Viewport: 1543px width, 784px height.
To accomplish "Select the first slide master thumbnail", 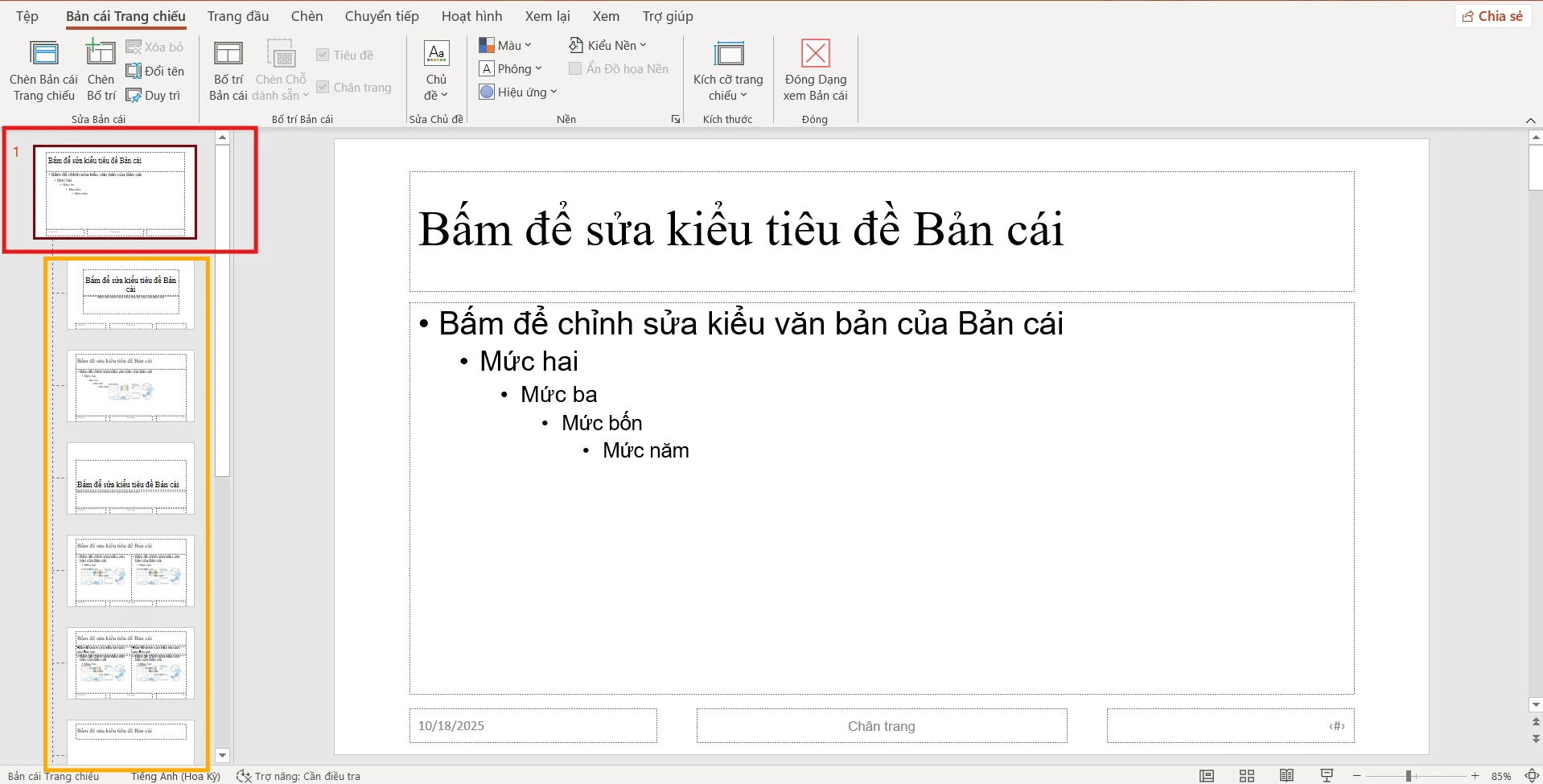I will click(x=114, y=191).
